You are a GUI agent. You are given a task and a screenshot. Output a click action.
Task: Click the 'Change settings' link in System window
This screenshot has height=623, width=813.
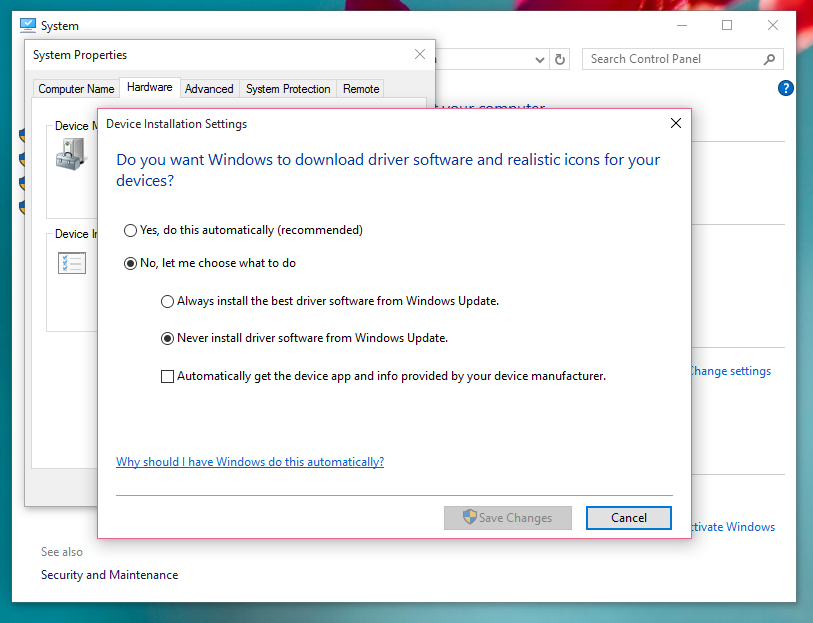coord(730,371)
